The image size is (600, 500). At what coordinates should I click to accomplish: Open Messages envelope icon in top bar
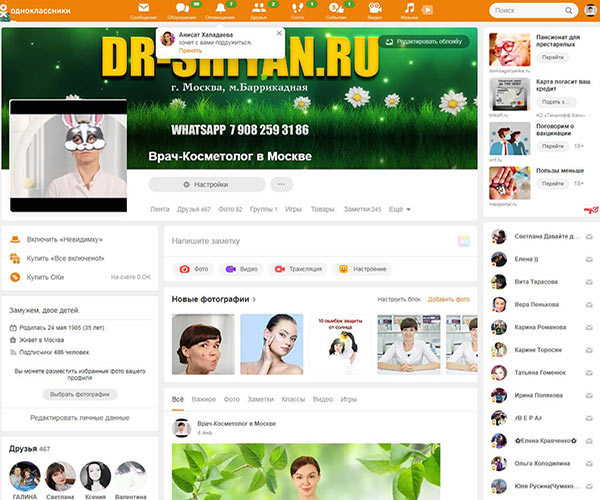coord(143,8)
